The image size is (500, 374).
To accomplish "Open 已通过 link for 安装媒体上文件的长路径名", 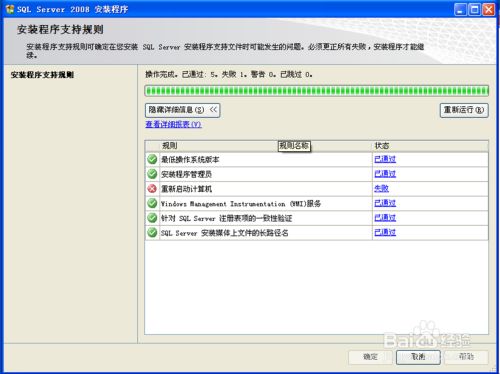I will pyautogui.click(x=385, y=232).
